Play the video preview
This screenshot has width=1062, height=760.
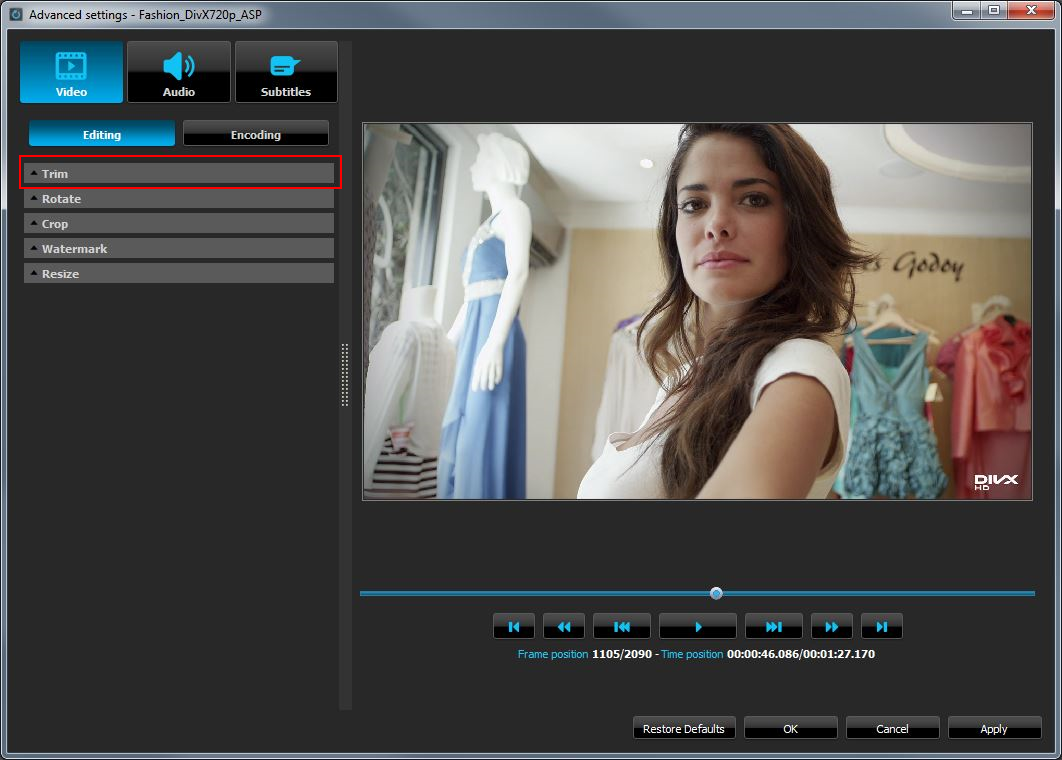click(x=697, y=626)
